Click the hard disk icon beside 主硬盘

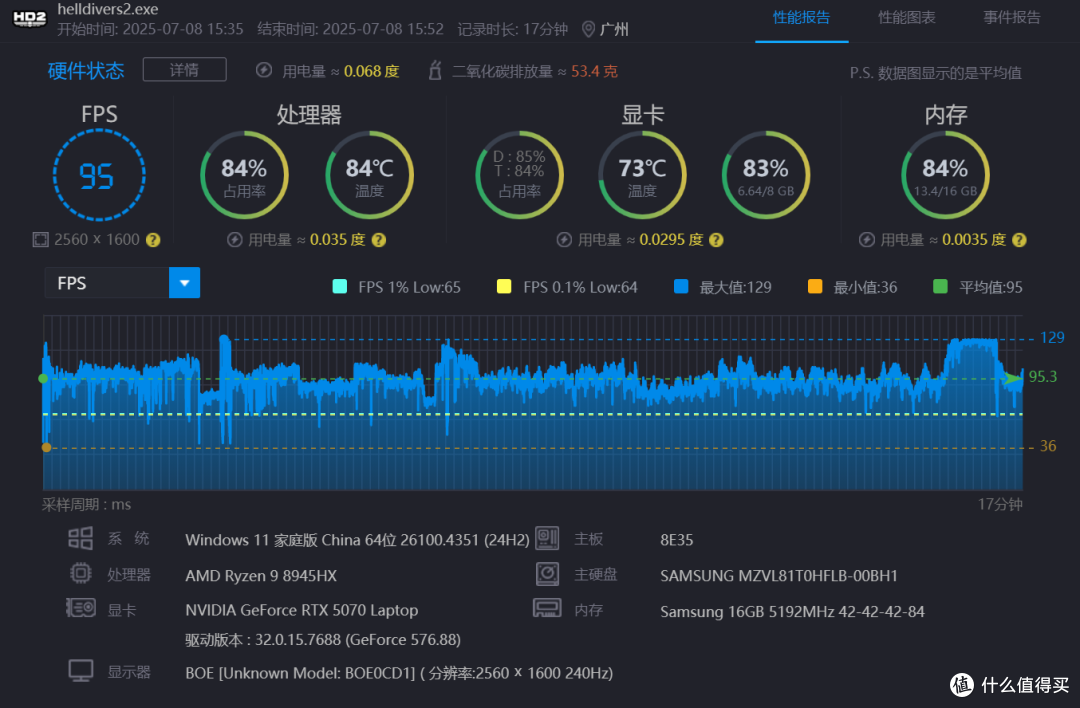[x=548, y=574]
